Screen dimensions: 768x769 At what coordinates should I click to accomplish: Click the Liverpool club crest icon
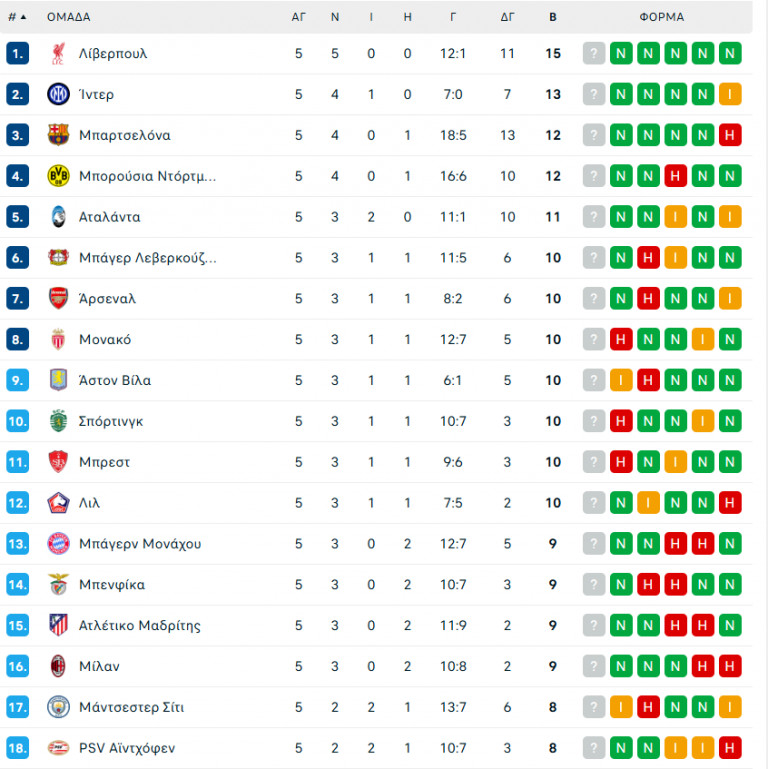tap(58, 54)
